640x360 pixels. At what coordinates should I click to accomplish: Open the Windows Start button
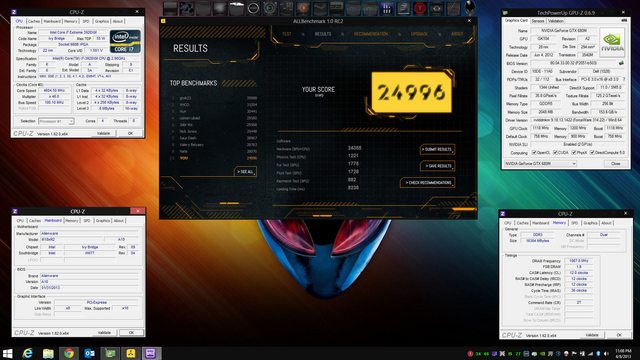[7, 353]
